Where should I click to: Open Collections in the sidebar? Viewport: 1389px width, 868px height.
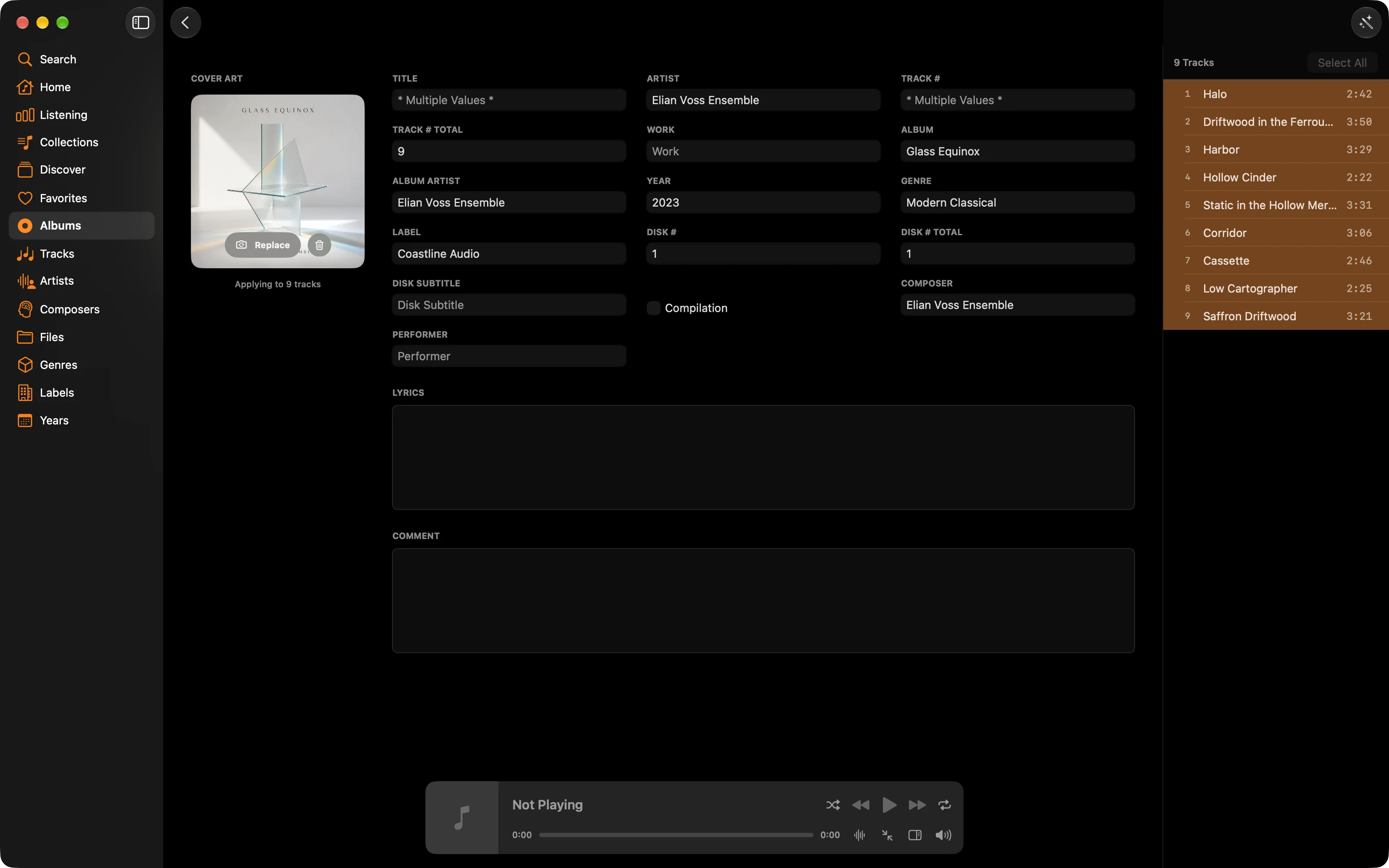pos(82,142)
